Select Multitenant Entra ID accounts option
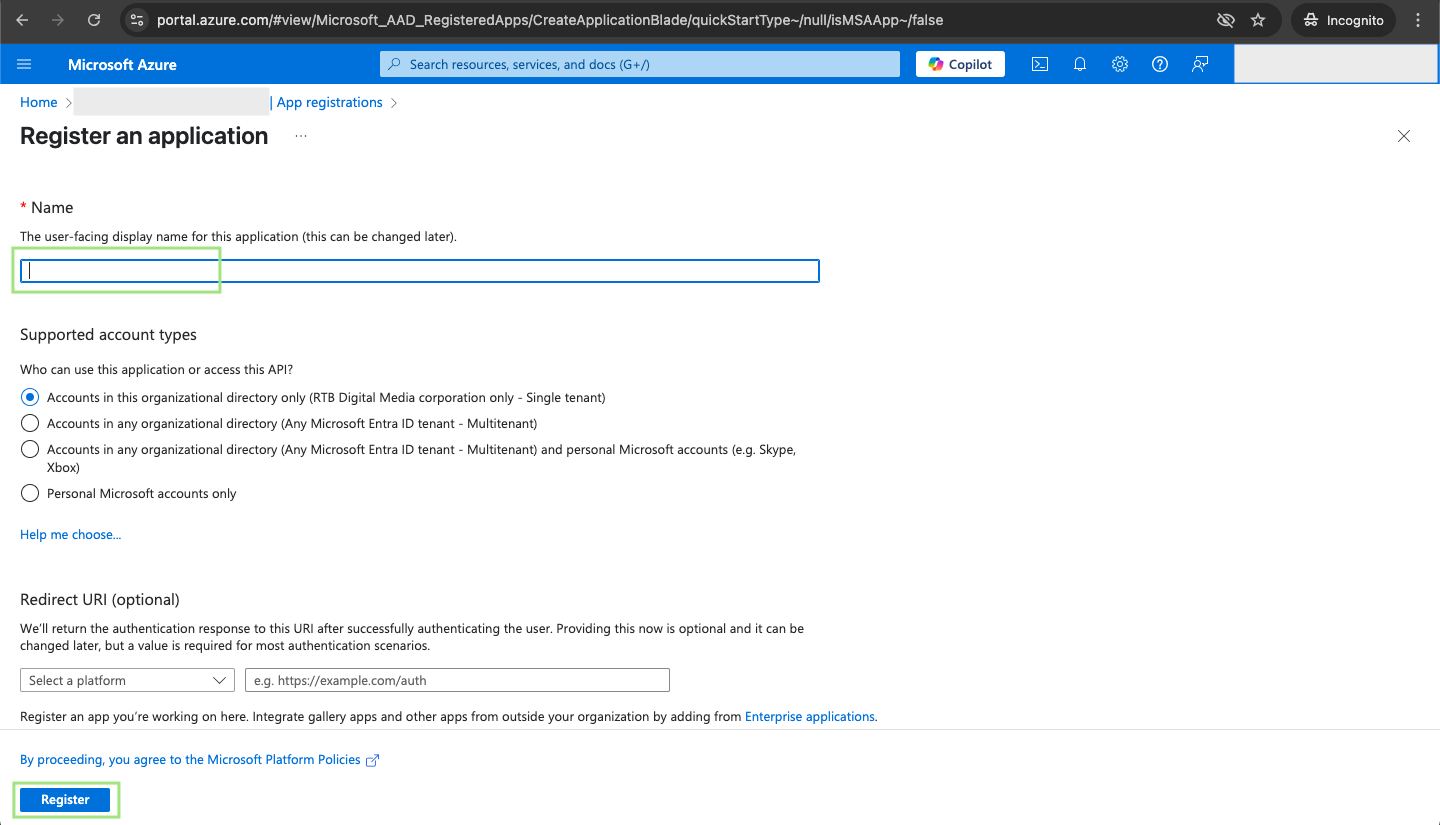This screenshot has height=825, width=1440. coord(30,423)
